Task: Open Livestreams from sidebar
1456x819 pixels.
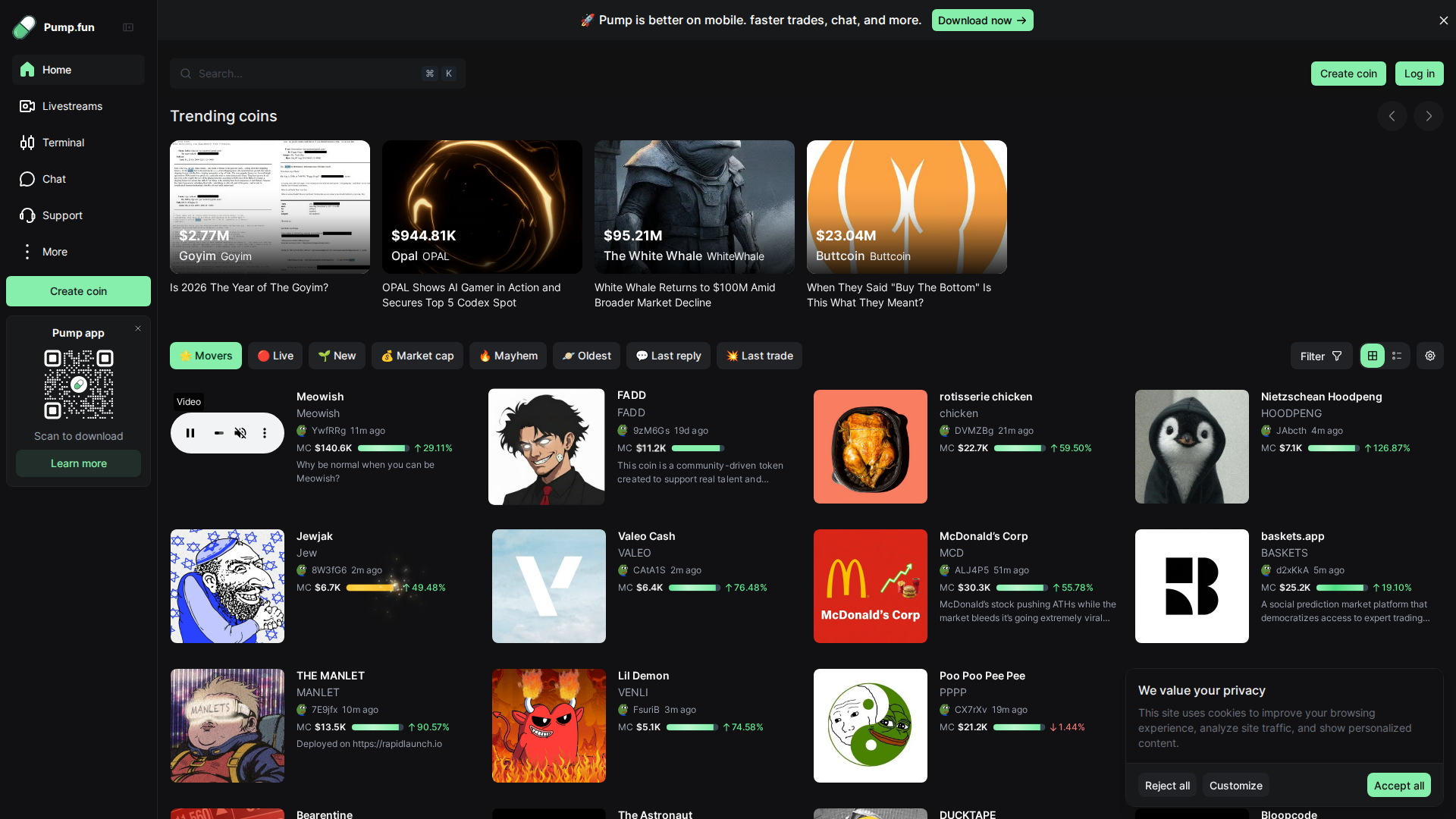Action: tap(72, 106)
